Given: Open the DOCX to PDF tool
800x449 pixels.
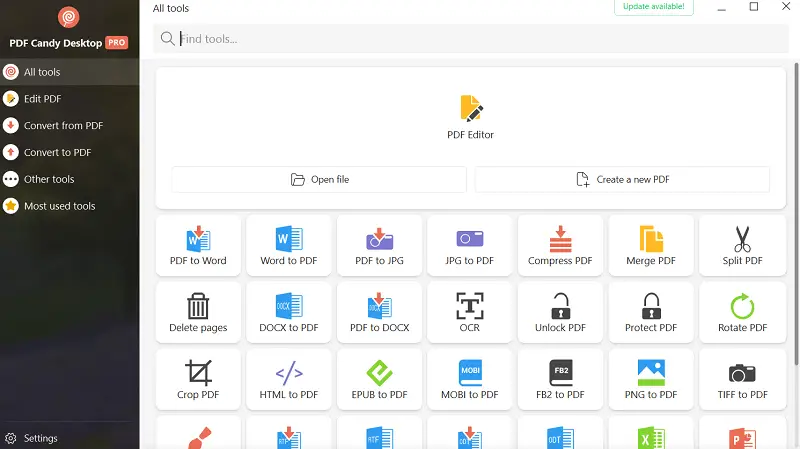Looking at the screenshot, I should tap(289, 312).
